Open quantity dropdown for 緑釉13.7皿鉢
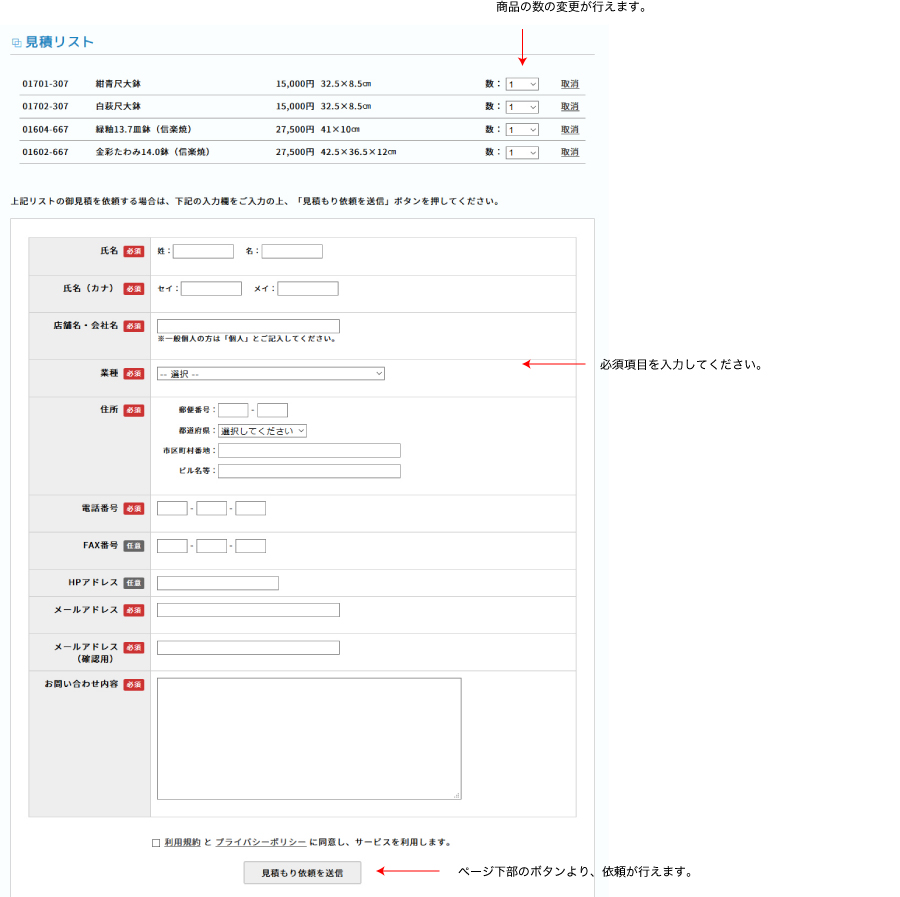900x897 pixels. [x=522, y=130]
